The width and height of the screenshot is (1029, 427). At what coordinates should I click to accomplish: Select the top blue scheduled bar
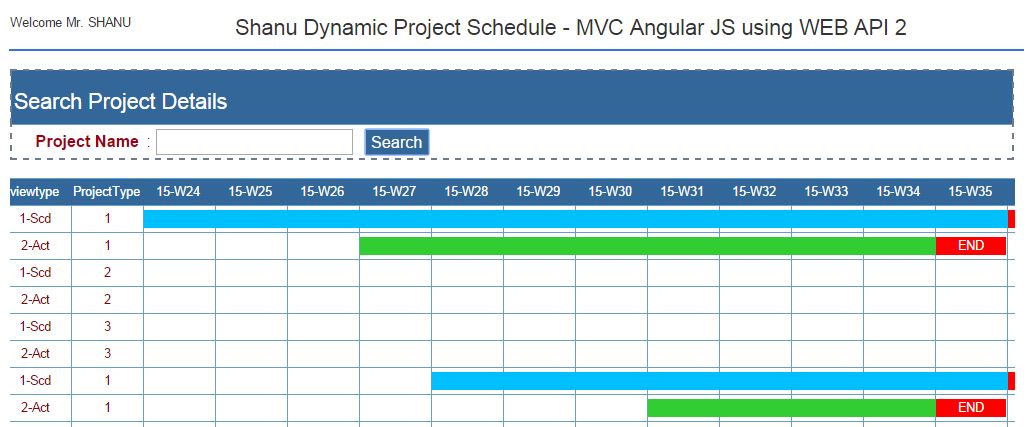tap(576, 219)
